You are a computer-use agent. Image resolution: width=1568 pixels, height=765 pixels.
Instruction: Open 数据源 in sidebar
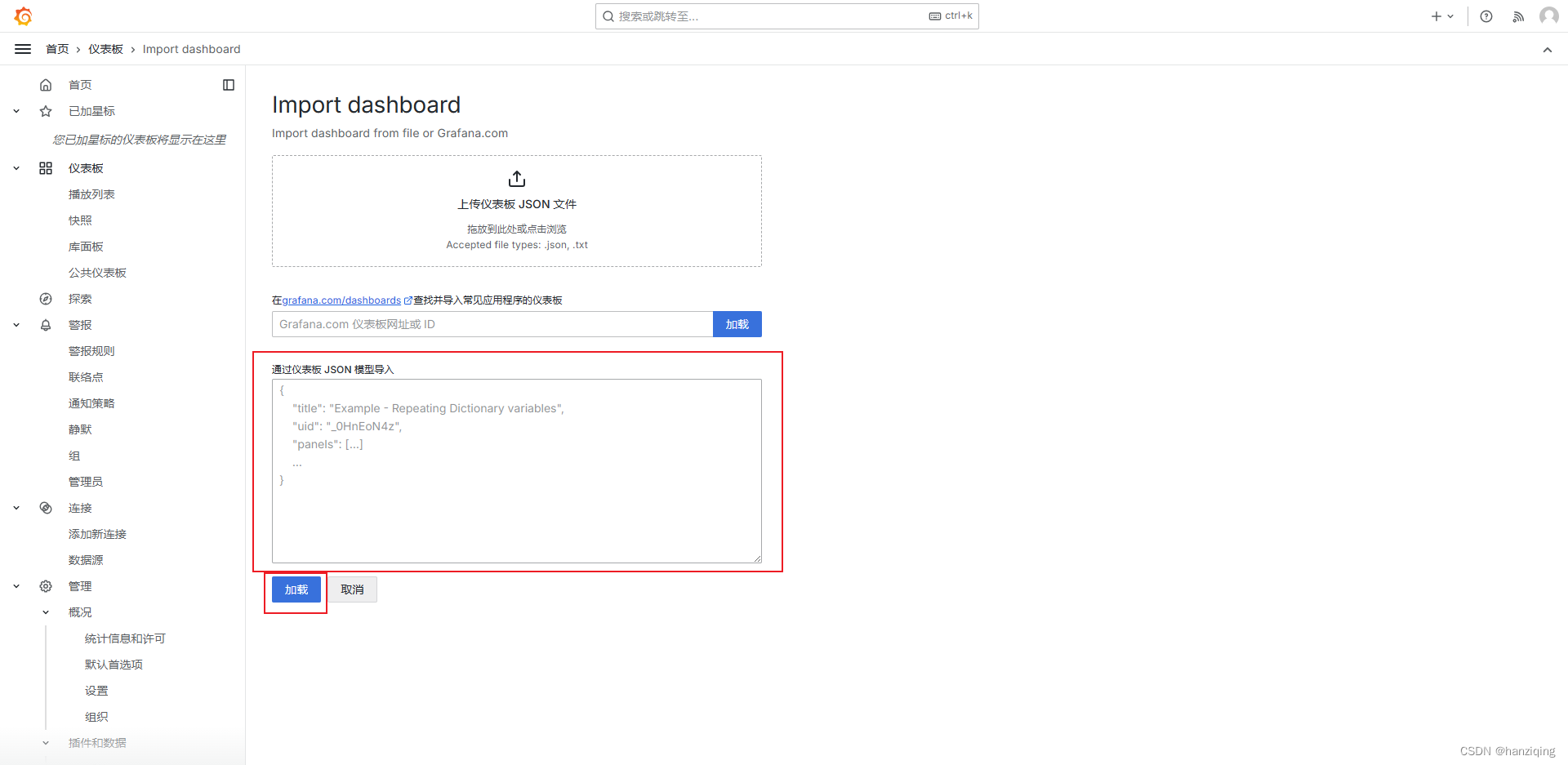tap(86, 560)
